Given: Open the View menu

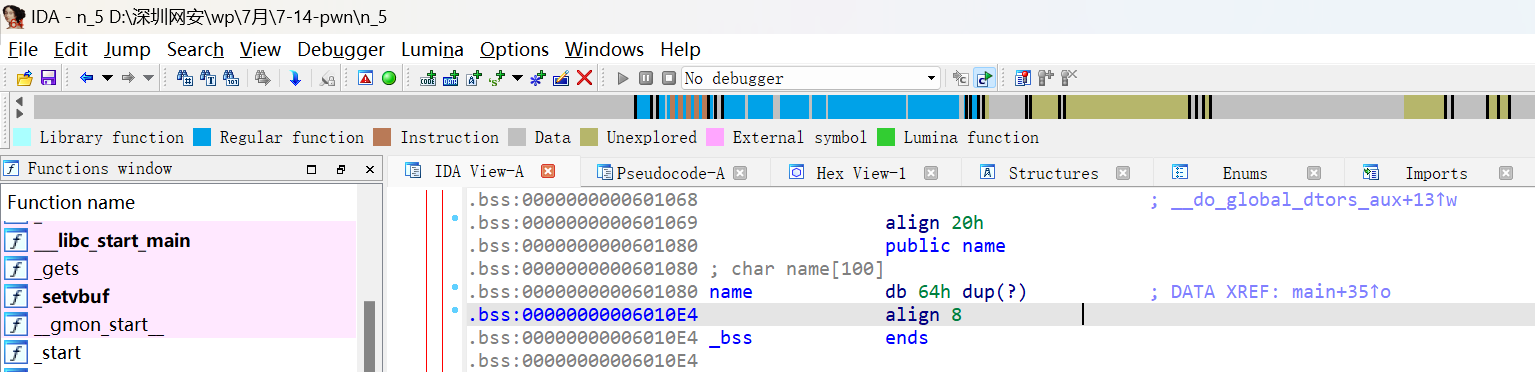Looking at the screenshot, I should 261,49.
